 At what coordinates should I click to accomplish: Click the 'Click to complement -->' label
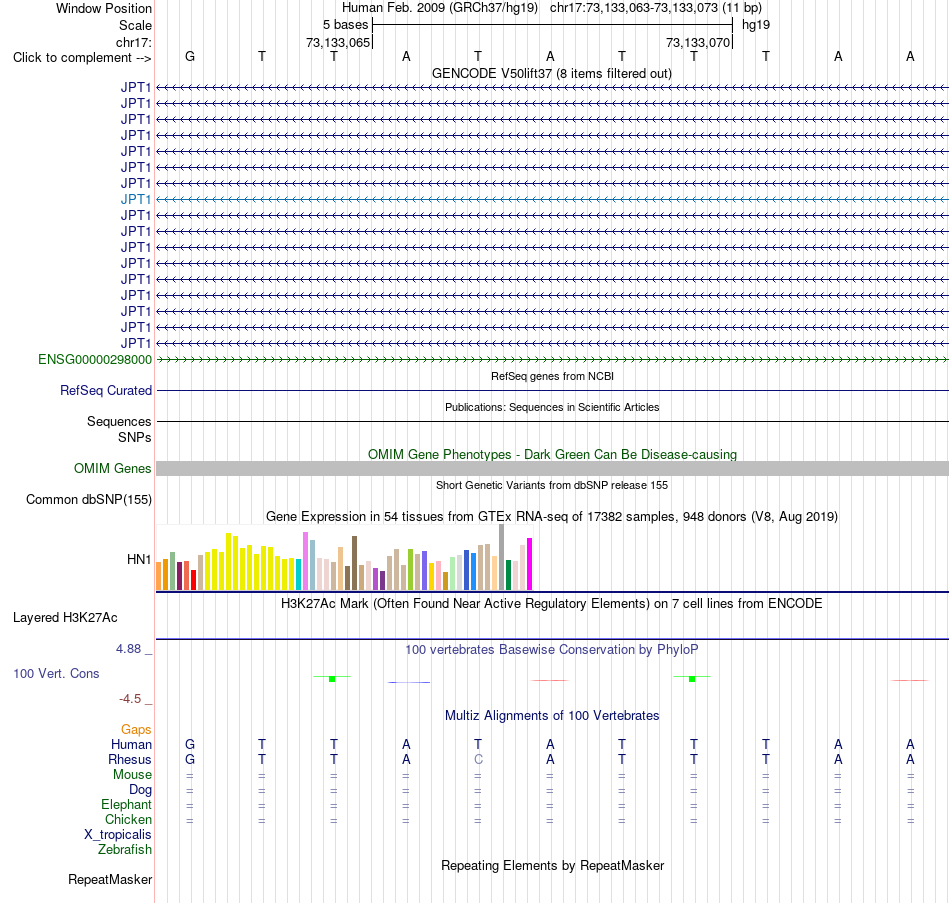(x=82, y=58)
